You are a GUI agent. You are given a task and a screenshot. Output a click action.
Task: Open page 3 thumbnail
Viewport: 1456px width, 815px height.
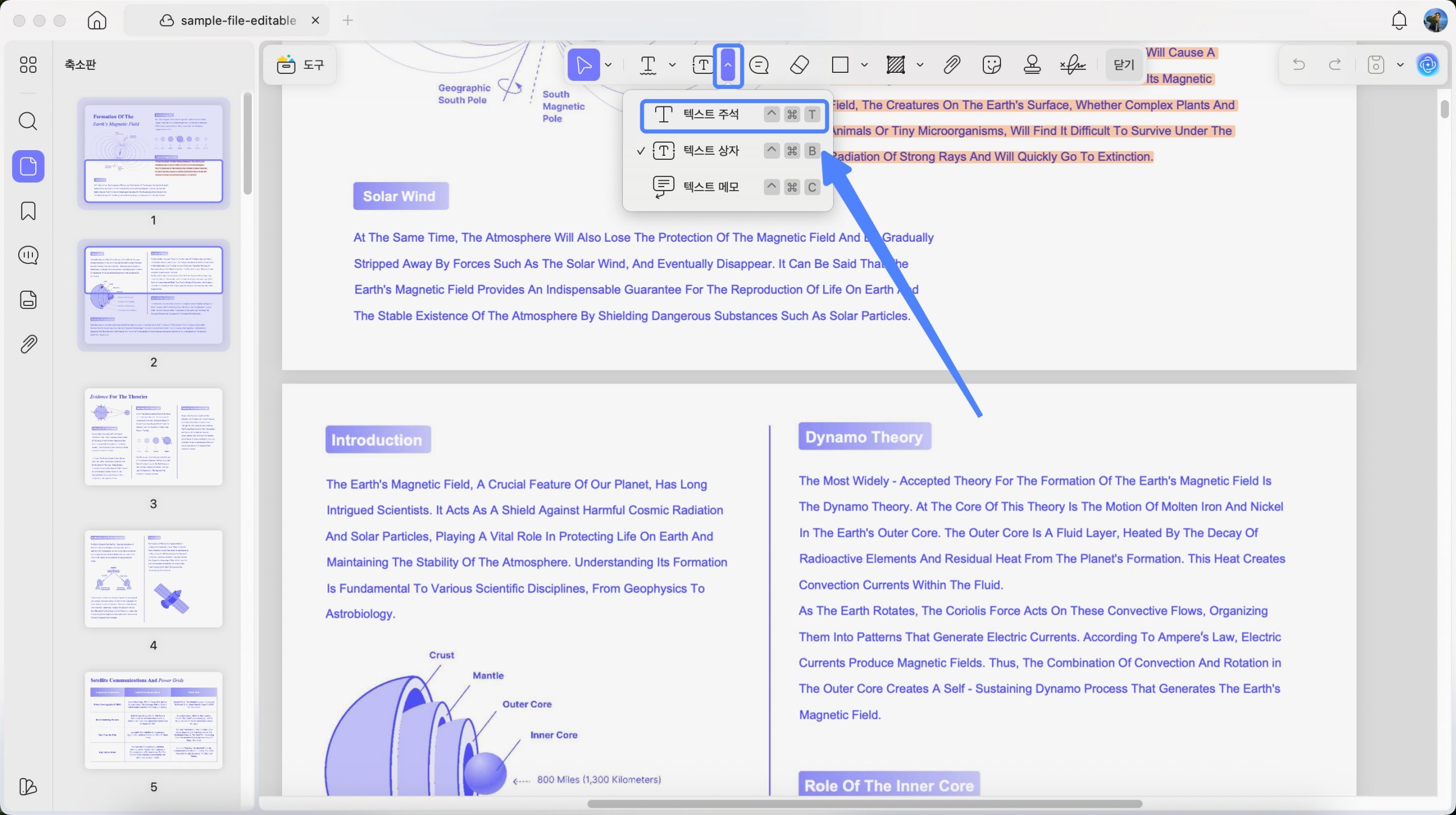pos(154,436)
